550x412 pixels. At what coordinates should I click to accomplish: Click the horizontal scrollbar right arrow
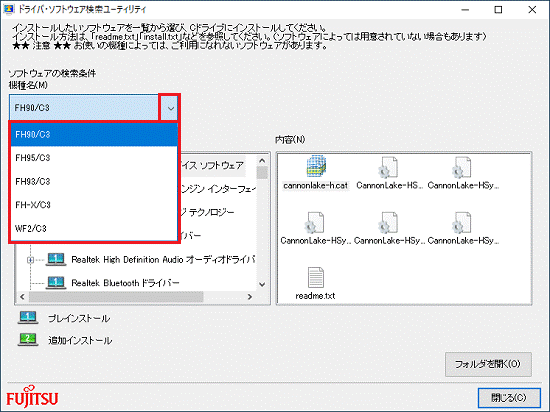(x=250, y=297)
